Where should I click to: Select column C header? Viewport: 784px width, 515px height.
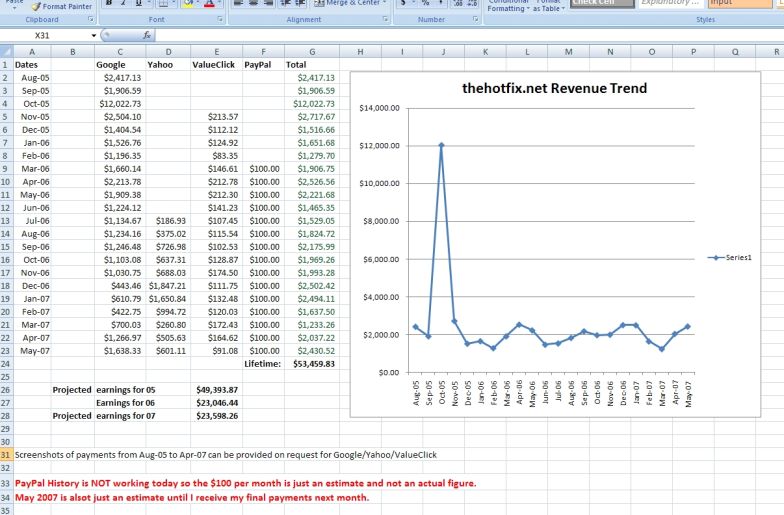(x=120, y=52)
